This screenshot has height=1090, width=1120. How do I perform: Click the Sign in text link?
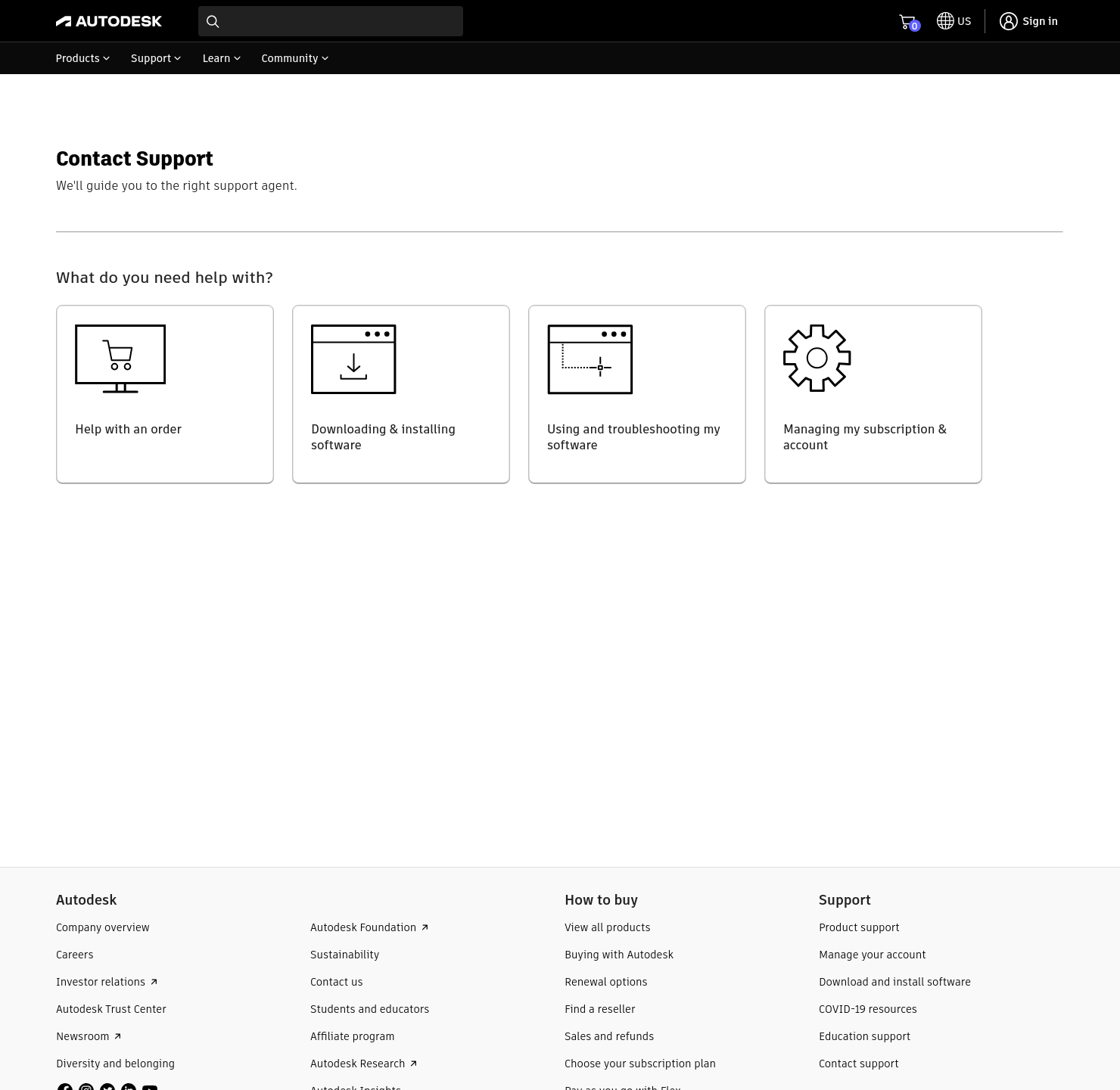click(1040, 21)
